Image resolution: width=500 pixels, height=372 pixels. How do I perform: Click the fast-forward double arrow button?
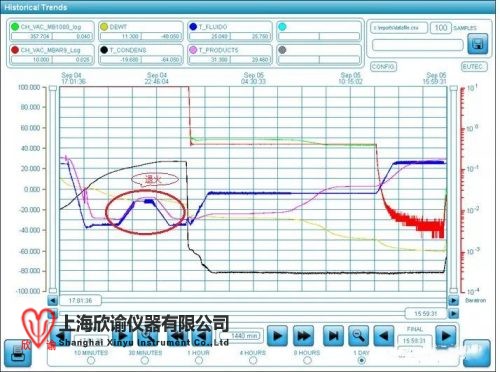coord(303,336)
